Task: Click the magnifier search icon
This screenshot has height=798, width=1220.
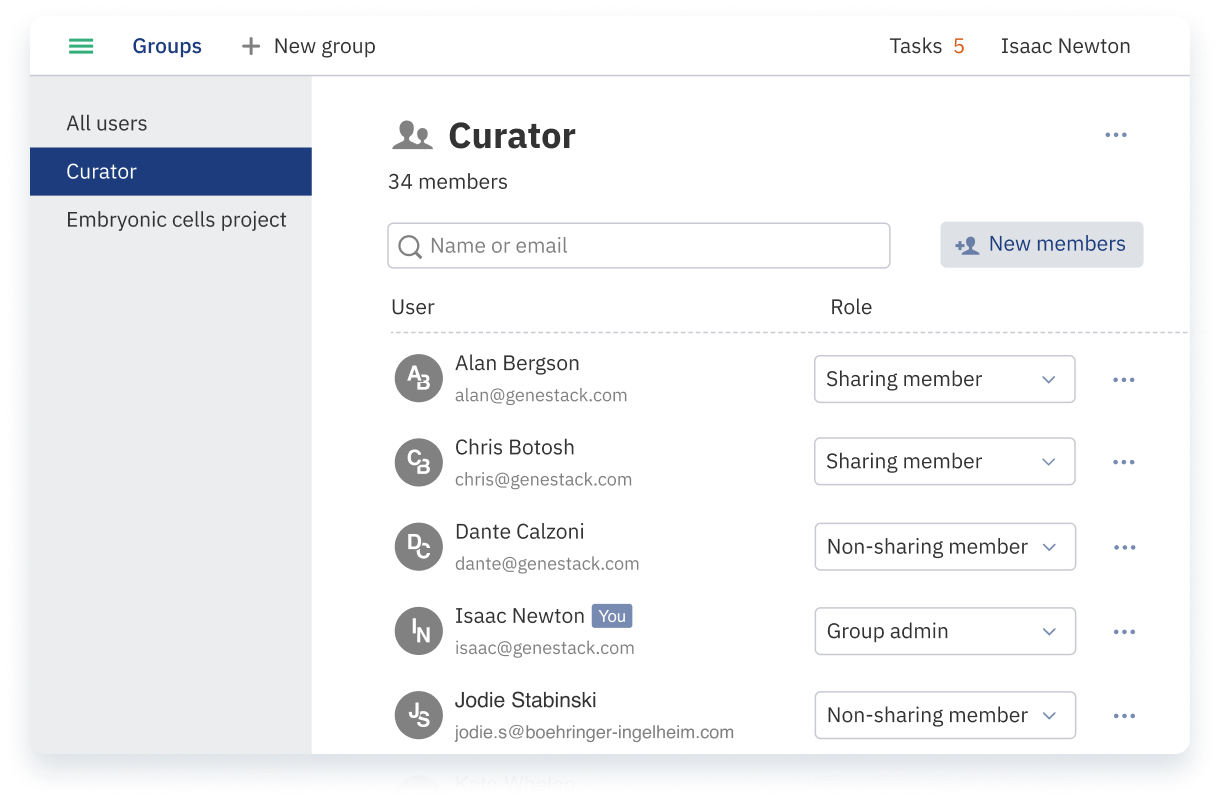Action: coord(410,245)
